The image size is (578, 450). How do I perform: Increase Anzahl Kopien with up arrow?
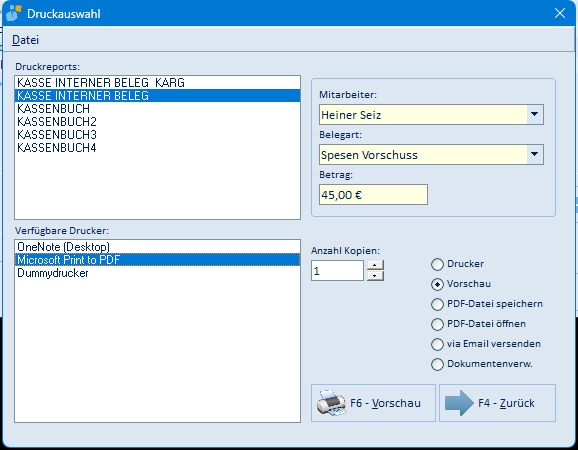375,265
